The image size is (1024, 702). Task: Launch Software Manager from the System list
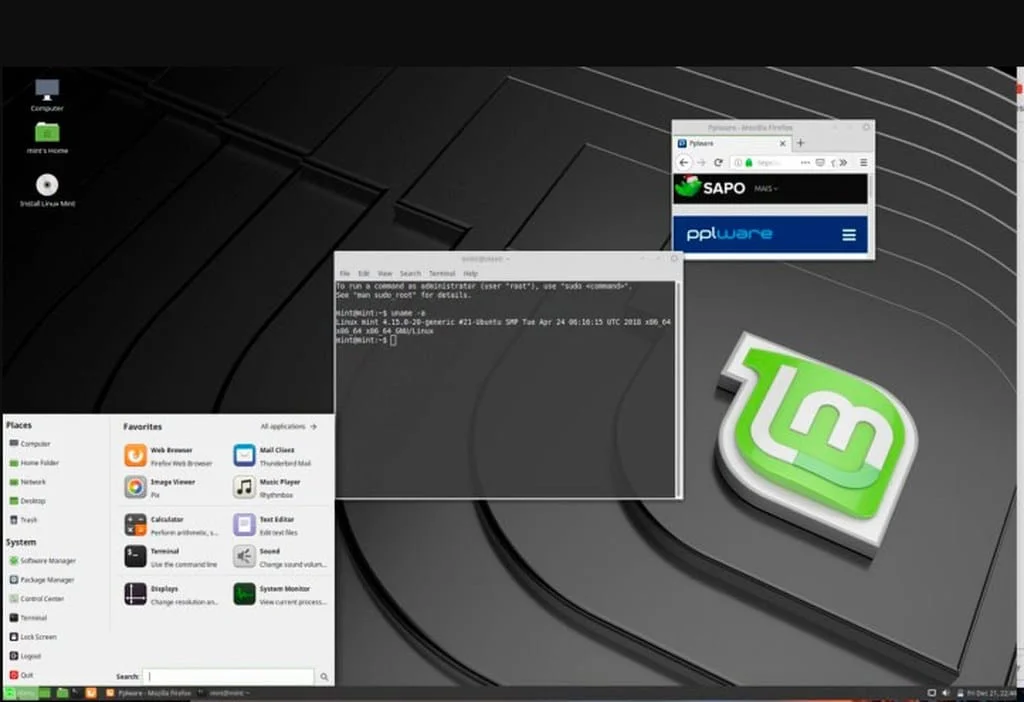point(42,561)
